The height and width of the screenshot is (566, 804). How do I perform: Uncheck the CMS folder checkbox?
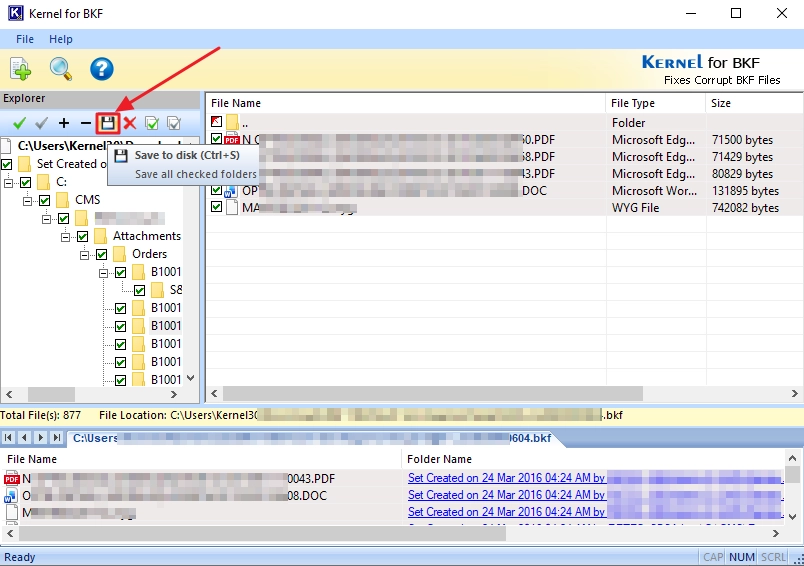(45, 200)
